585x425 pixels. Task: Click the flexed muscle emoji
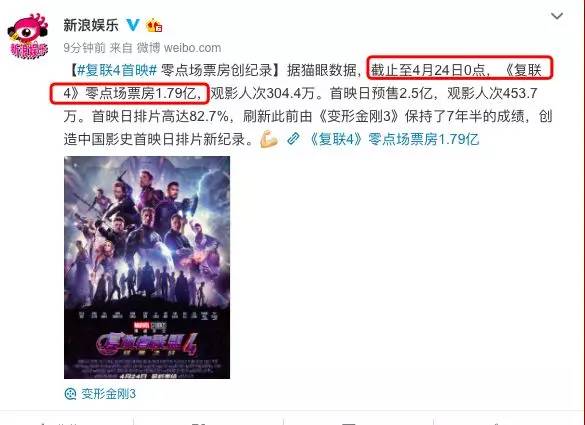tap(269, 139)
